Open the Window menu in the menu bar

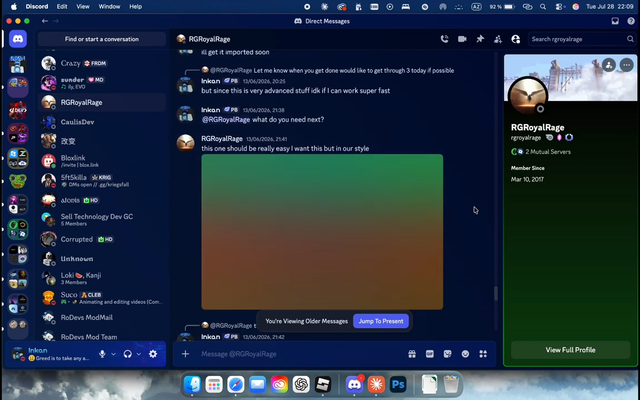pyautogui.click(x=109, y=7)
